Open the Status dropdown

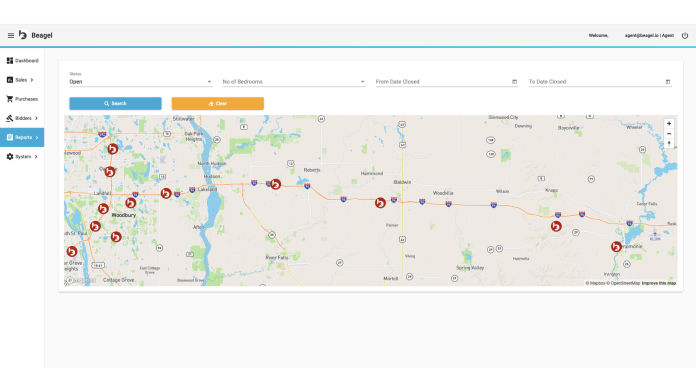coord(141,82)
